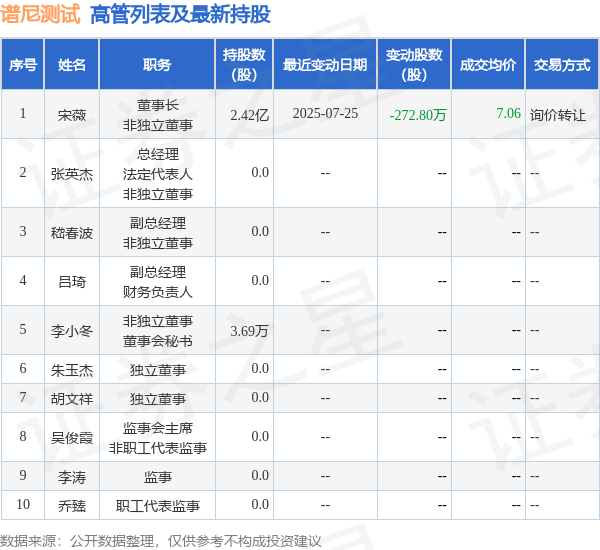Click the name 李涛
Viewport: 600px width, 550px height.
72,477
